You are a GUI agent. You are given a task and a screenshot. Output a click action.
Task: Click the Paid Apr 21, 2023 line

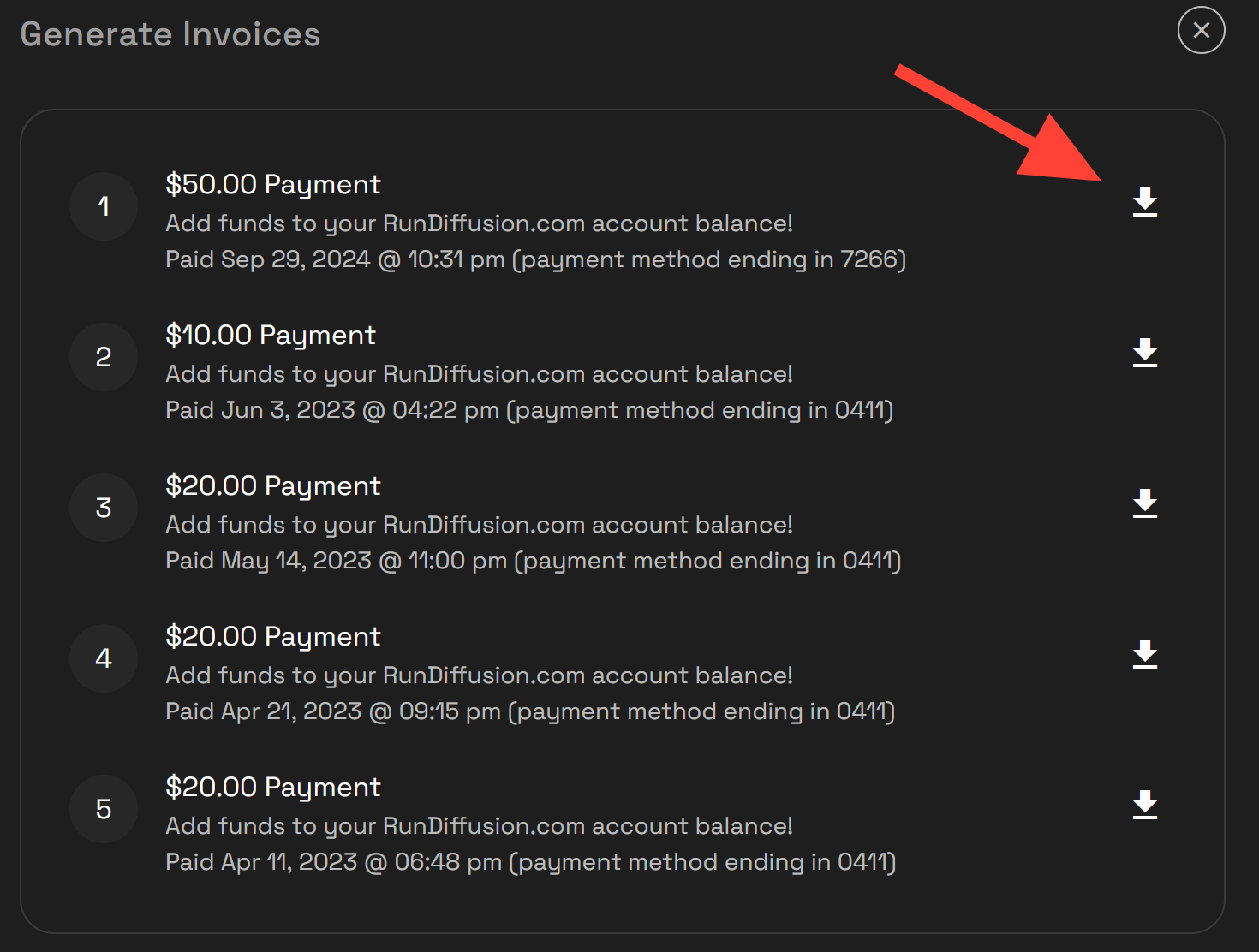pyautogui.click(x=530, y=711)
